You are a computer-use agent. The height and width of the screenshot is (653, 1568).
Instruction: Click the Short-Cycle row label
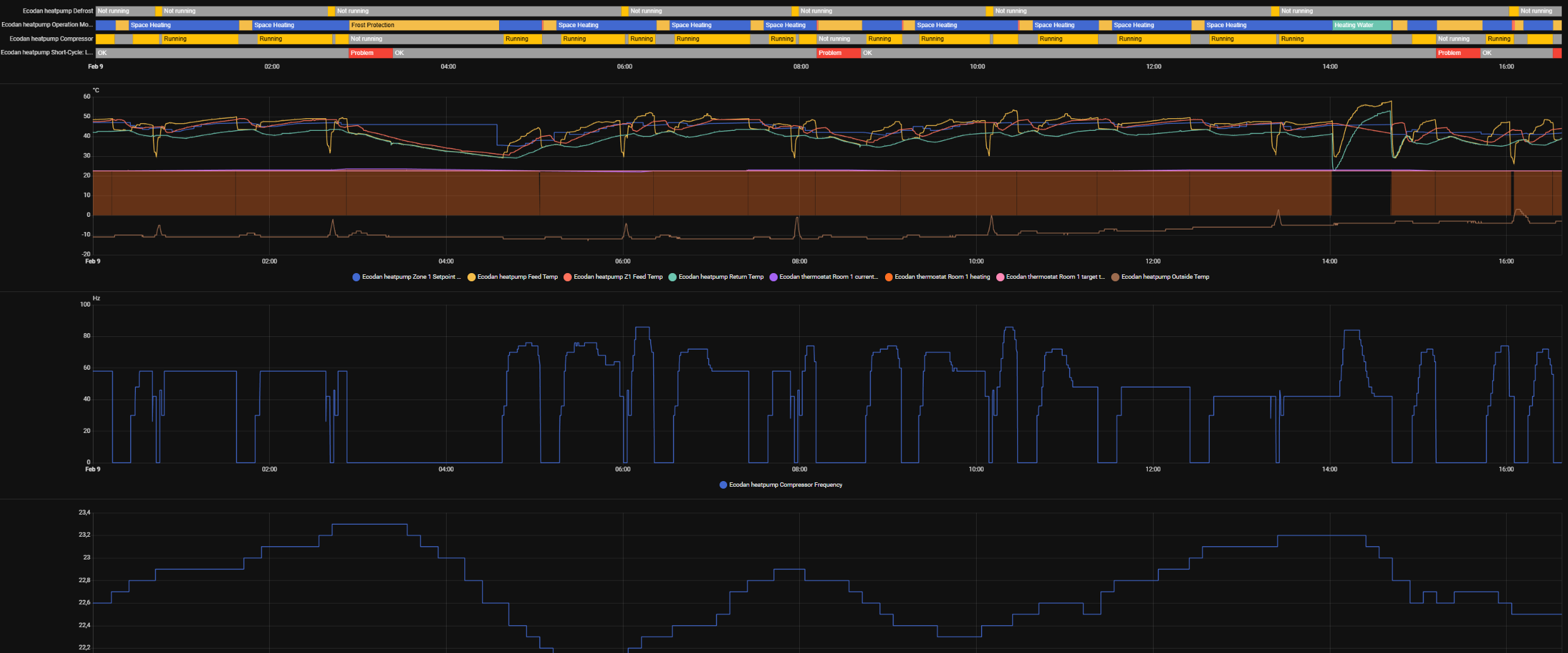(47, 52)
